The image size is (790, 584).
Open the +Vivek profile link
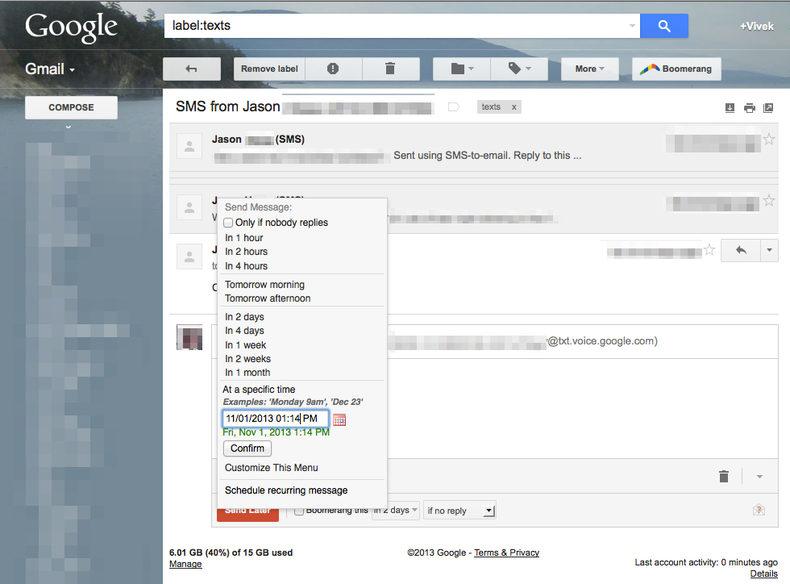point(756,27)
